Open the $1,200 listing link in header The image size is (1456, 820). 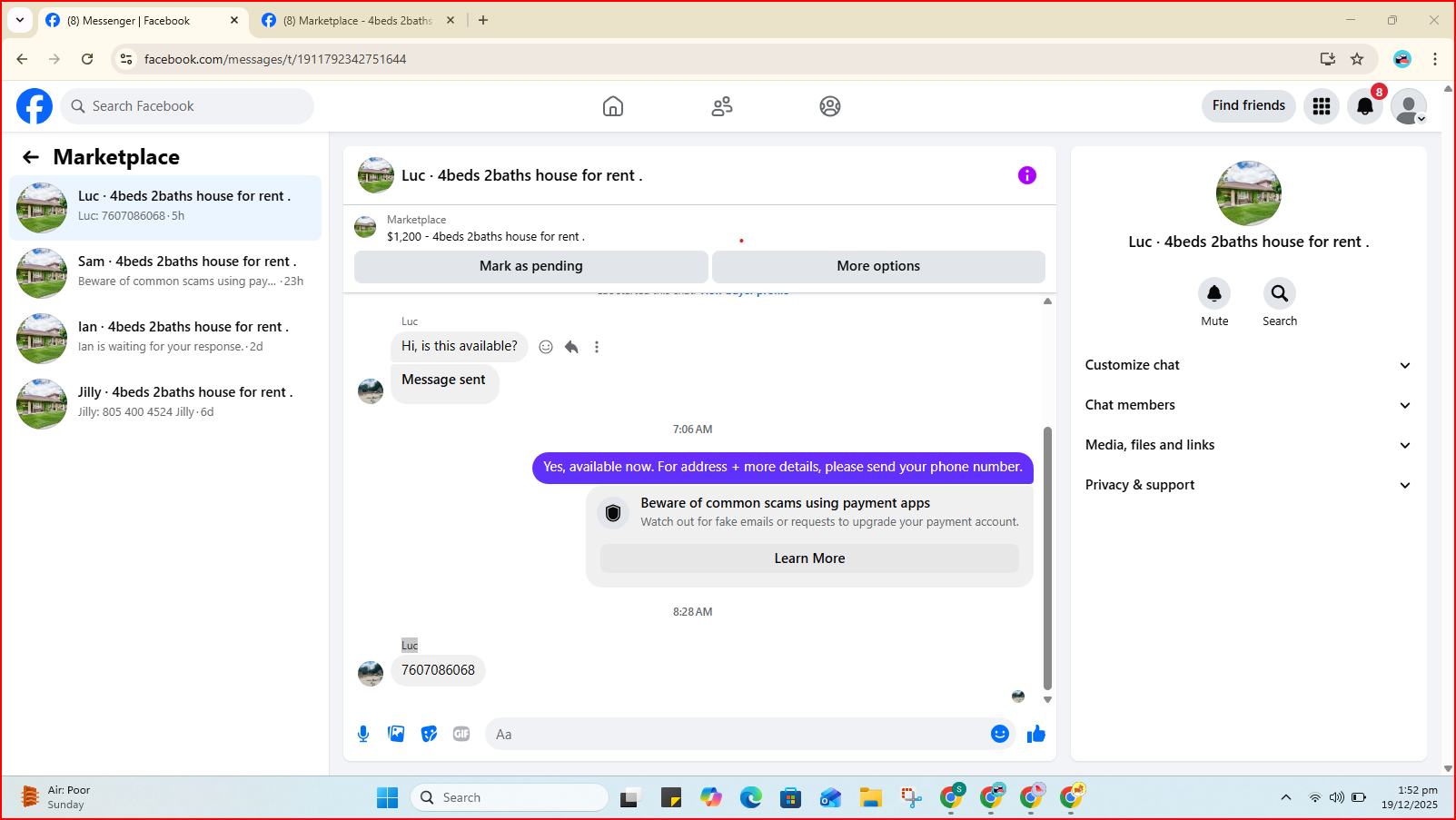click(486, 236)
